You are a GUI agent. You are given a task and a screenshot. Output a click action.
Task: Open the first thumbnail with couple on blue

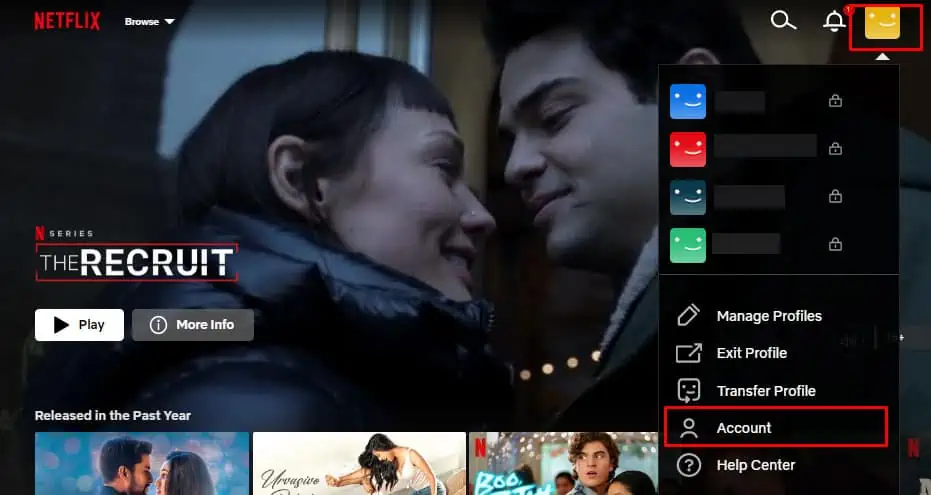(142, 464)
